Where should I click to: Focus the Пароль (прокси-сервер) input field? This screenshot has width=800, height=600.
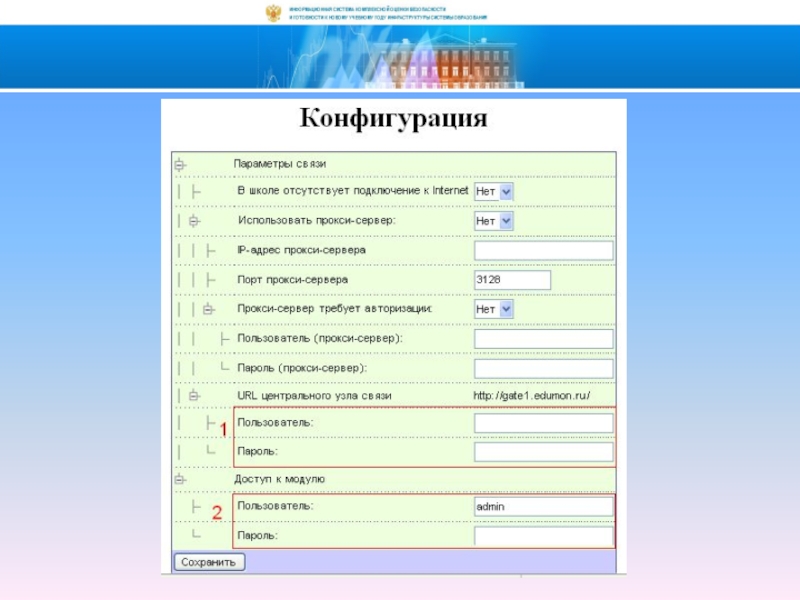coord(543,368)
